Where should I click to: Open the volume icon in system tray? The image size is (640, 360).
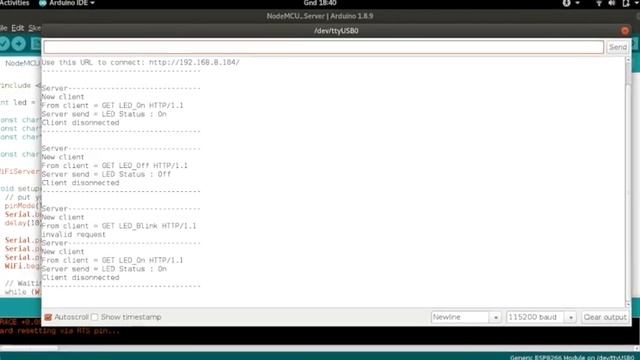click(611, 3)
